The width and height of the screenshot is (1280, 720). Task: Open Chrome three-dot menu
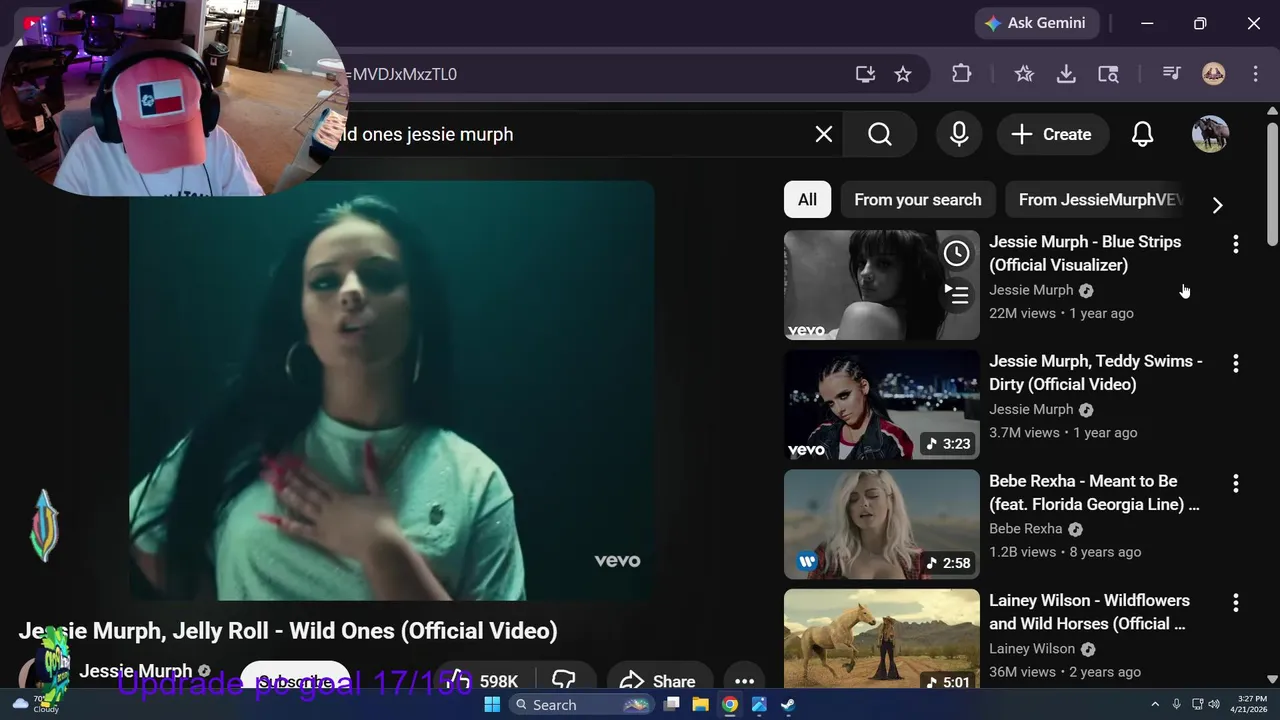point(1255,74)
